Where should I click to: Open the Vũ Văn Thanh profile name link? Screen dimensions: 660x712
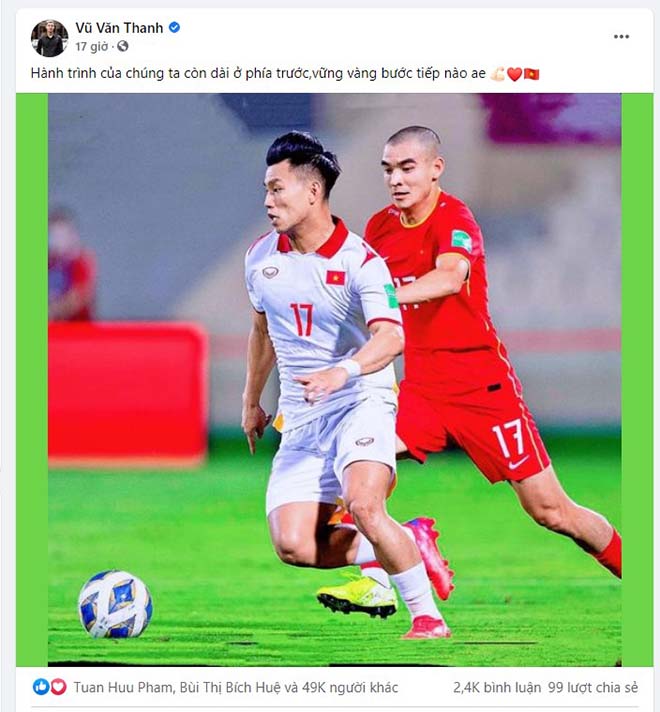(119, 28)
